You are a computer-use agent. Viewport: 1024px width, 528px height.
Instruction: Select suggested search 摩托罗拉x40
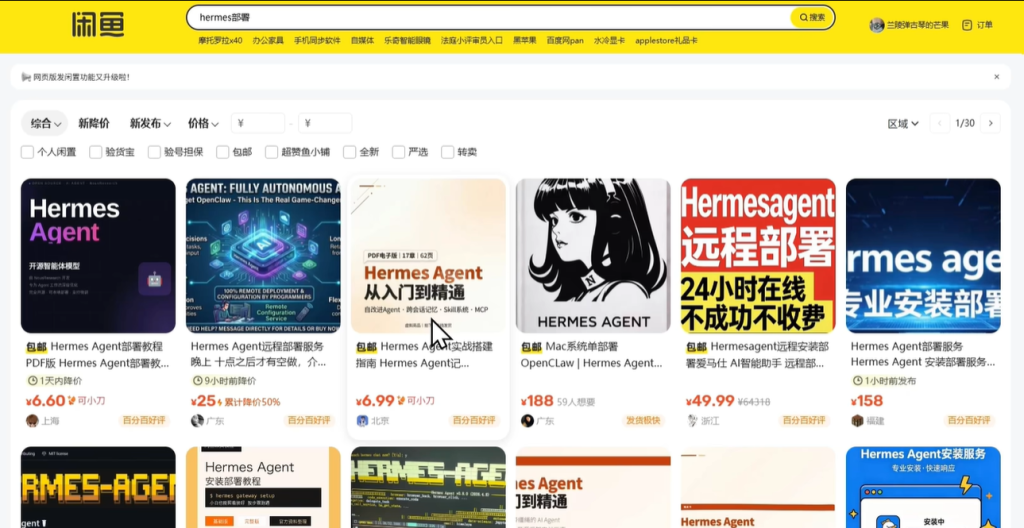coord(220,41)
